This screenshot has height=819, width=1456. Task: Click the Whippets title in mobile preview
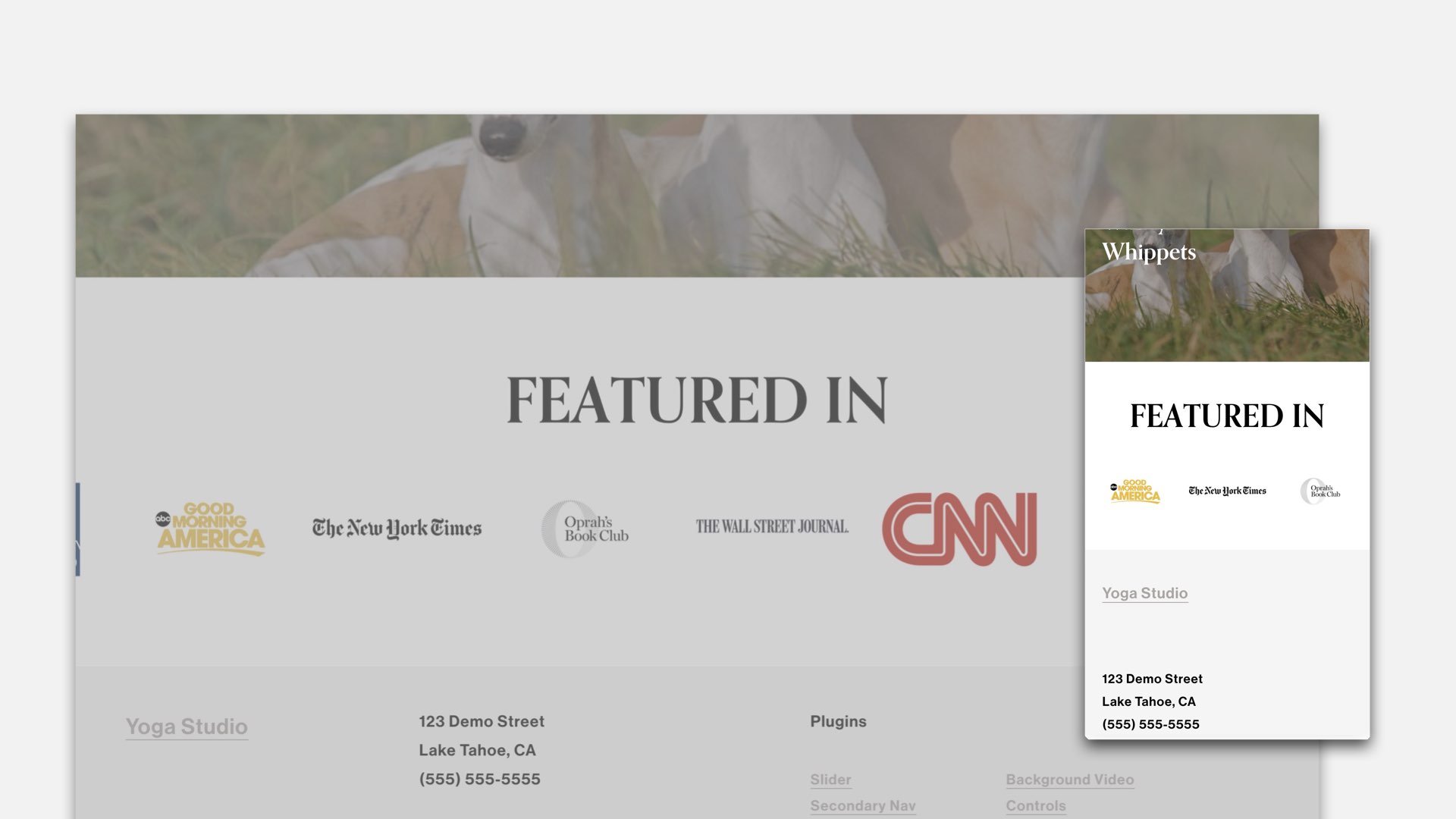(1149, 252)
